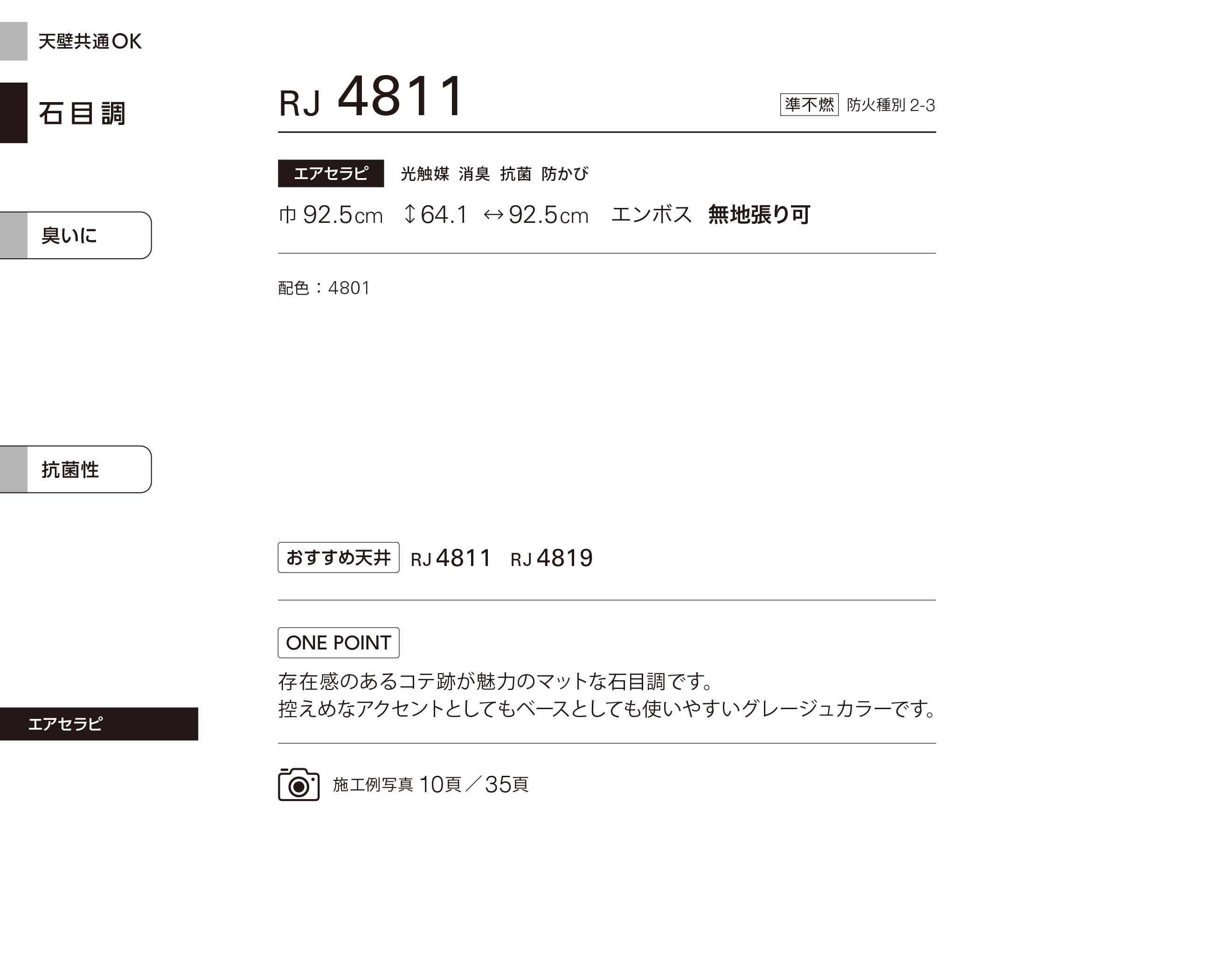Click the black block beside 石目調
Screen dimensions: 1228x980
(x=14, y=113)
